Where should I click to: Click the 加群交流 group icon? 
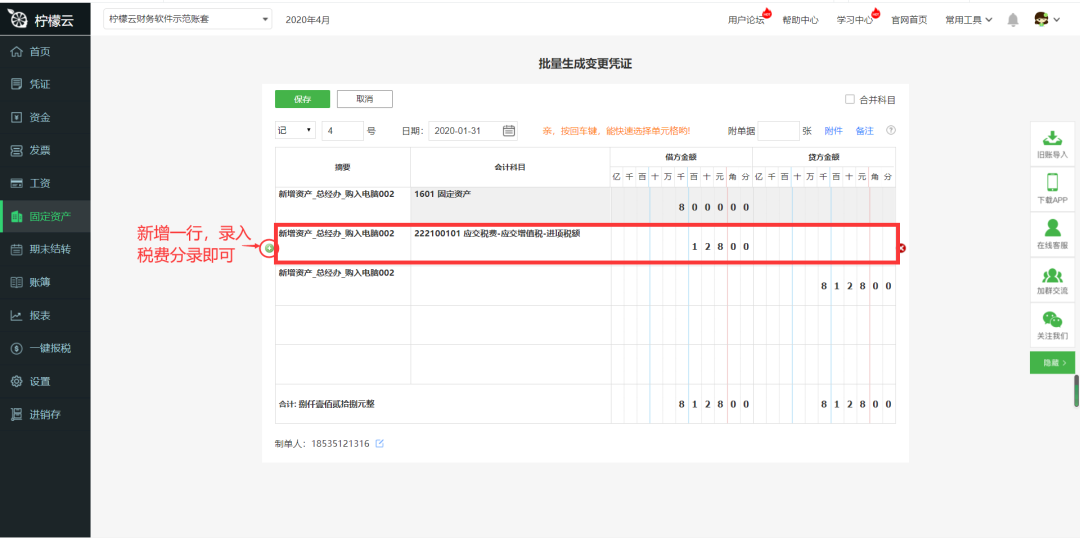point(1052,275)
